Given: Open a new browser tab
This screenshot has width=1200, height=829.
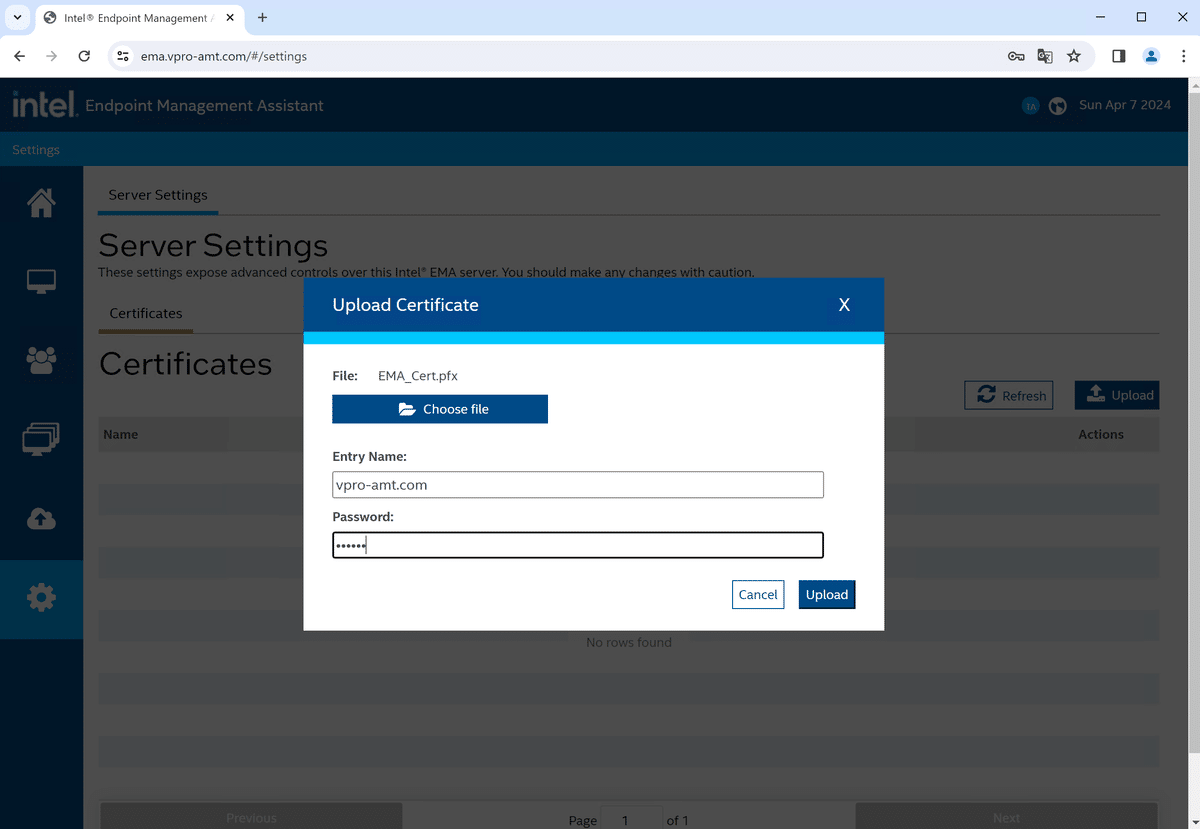Looking at the screenshot, I should point(263,18).
